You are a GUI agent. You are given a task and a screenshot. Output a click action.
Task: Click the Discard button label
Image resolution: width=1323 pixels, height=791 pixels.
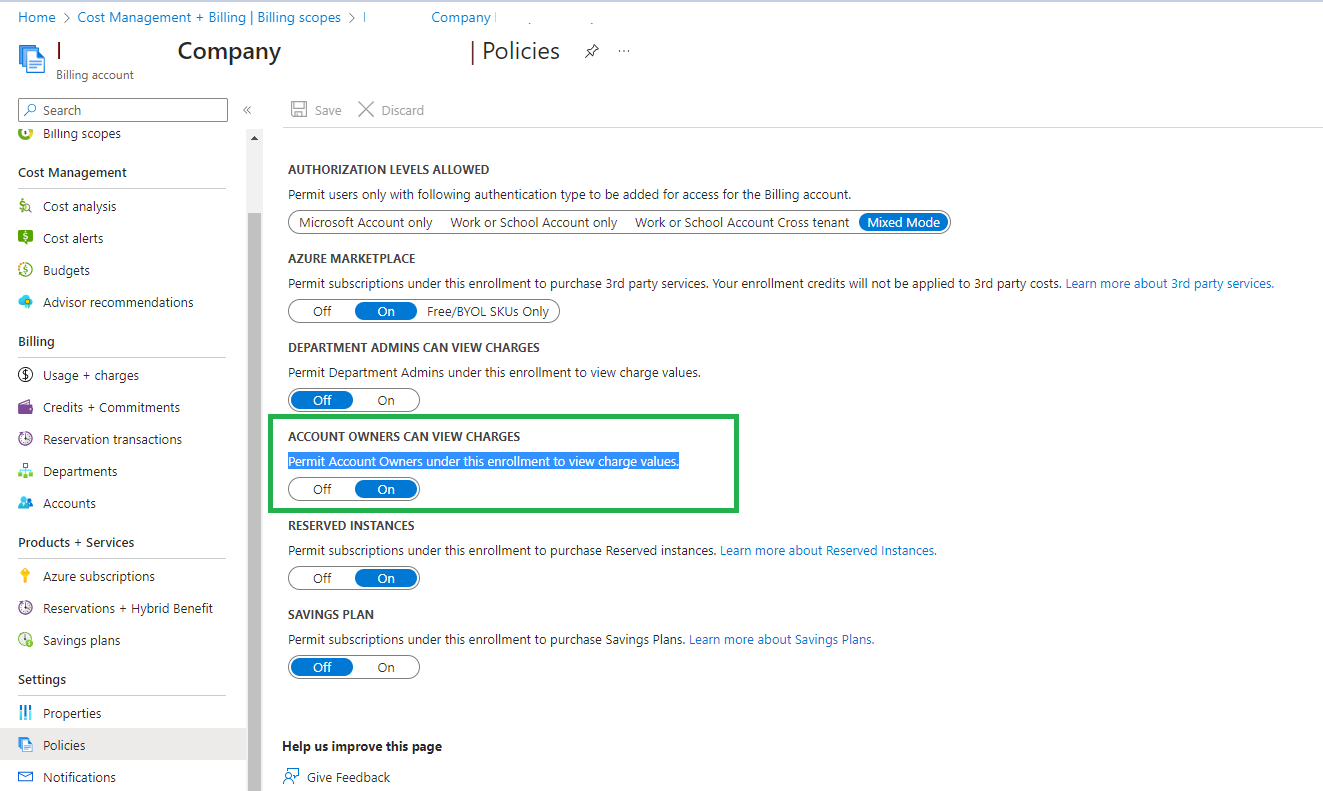(403, 110)
